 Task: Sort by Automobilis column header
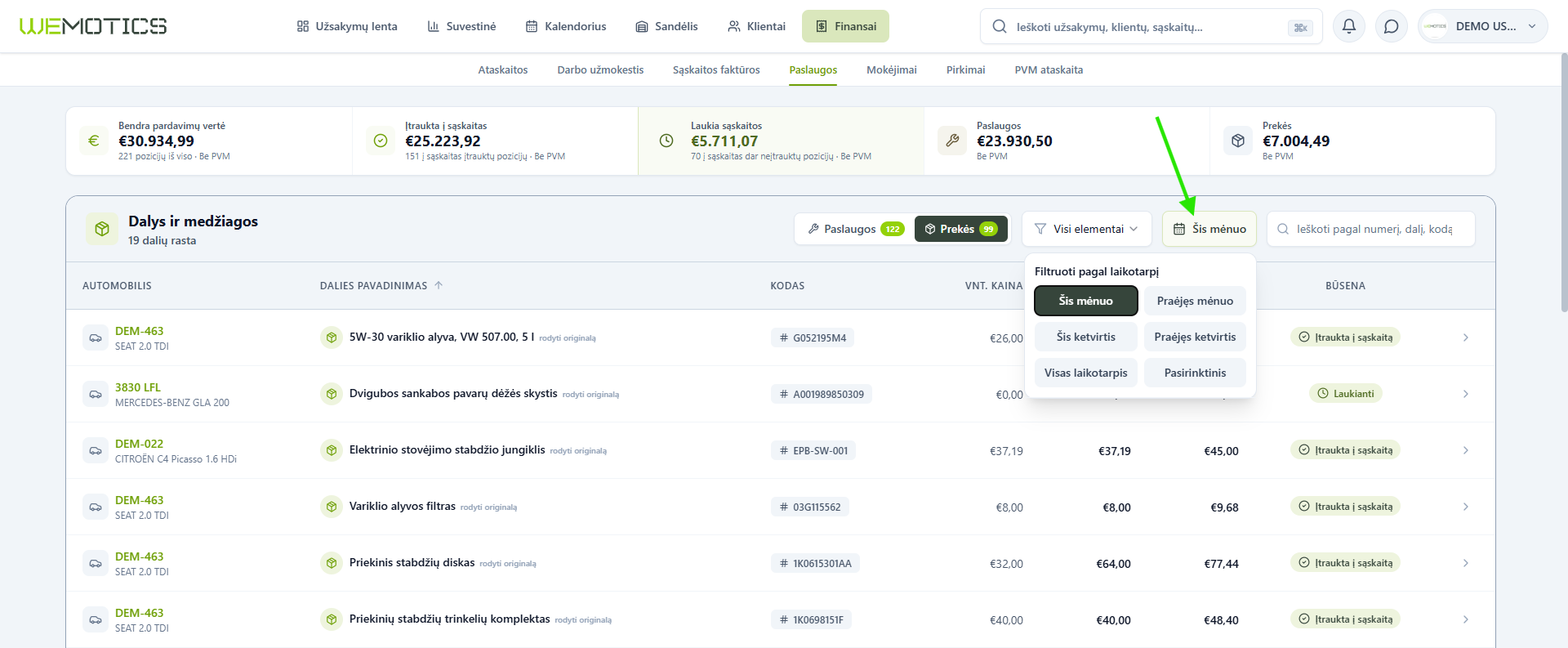pyautogui.click(x=117, y=286)
